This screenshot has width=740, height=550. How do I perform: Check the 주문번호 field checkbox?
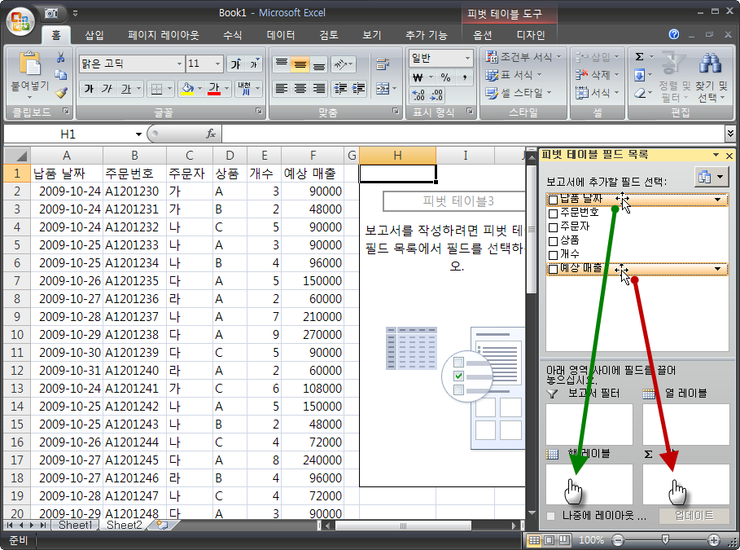[x=554, y=214]
